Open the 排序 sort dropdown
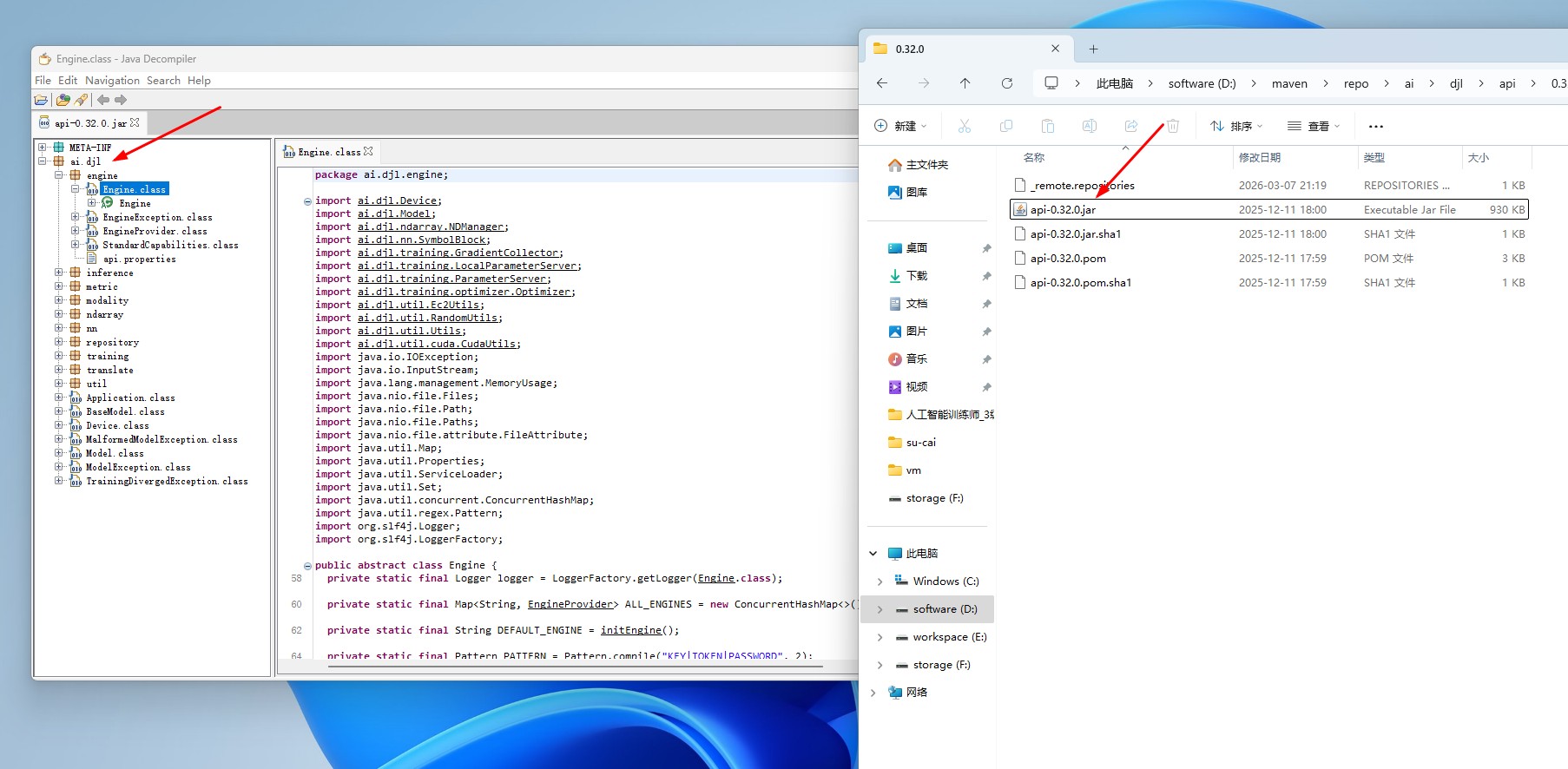Viewport: 1568px width, 769px height. coord(1236,127)
